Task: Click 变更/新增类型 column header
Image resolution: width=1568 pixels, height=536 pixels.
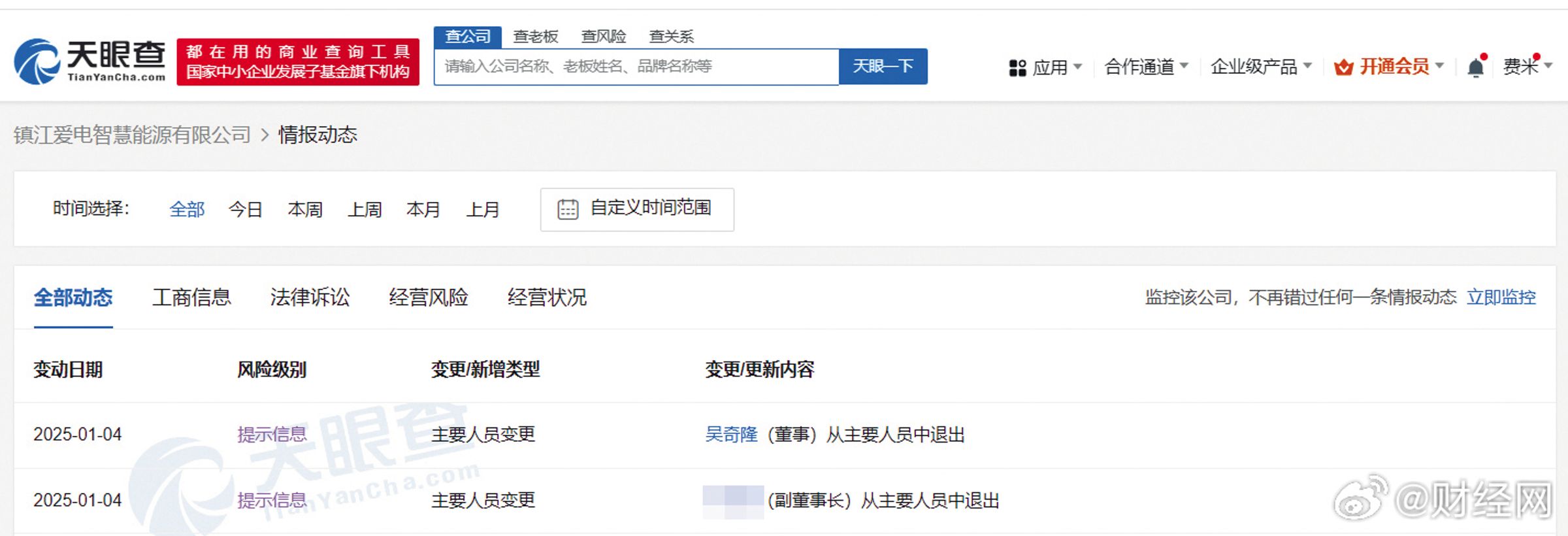Action: [x=485, y=370]
